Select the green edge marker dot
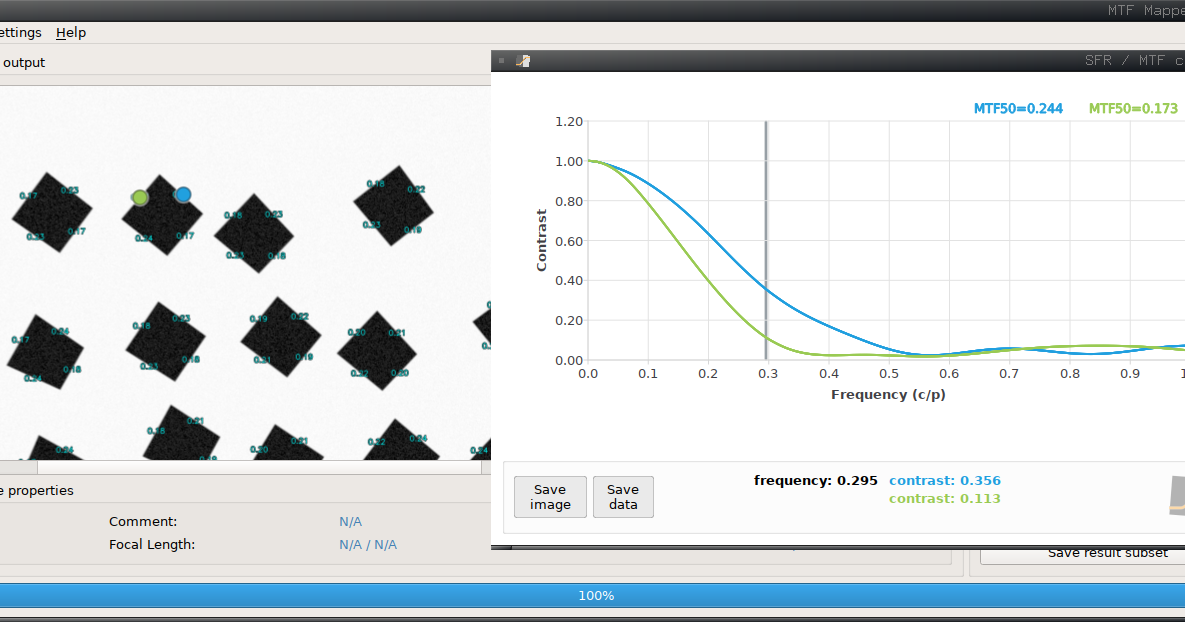This screenshot has width=1185, height=622. coord(140,196)
